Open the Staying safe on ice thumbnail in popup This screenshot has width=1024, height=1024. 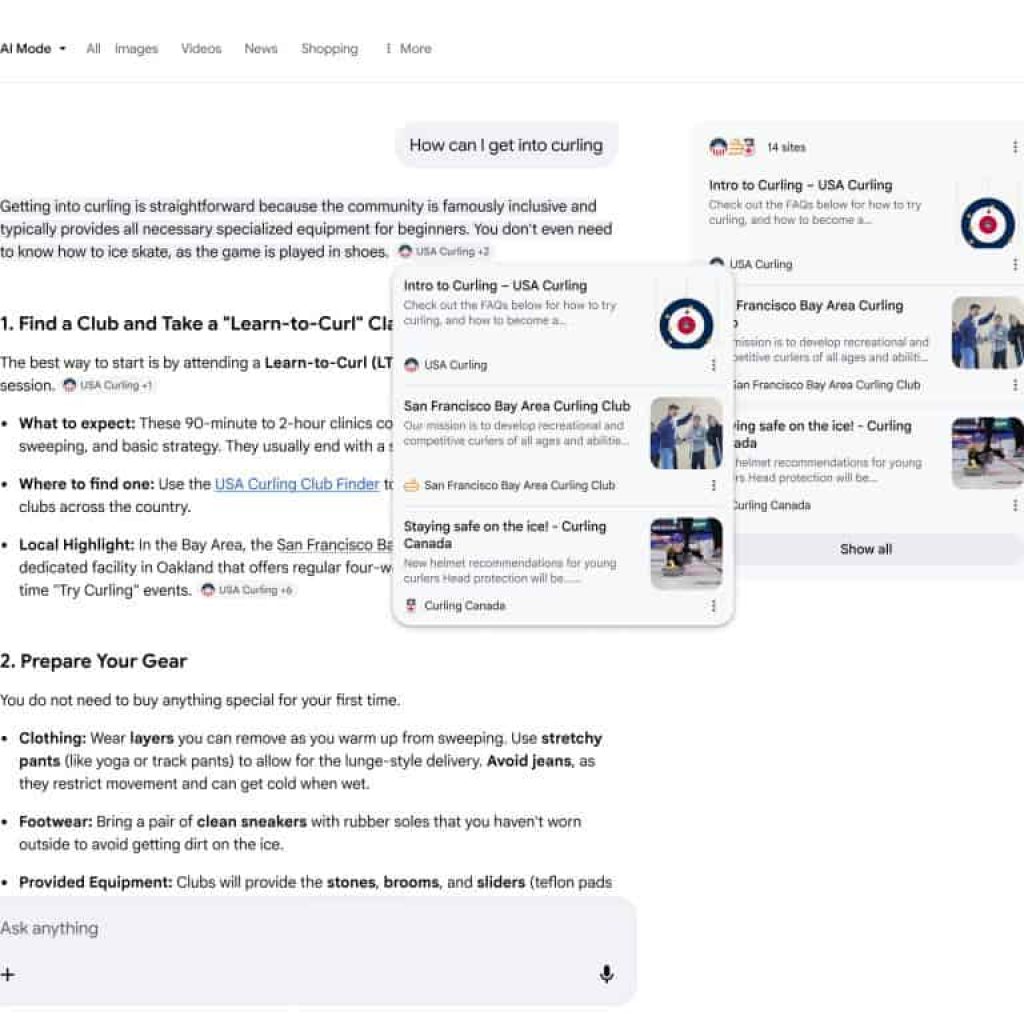(686, 553)
